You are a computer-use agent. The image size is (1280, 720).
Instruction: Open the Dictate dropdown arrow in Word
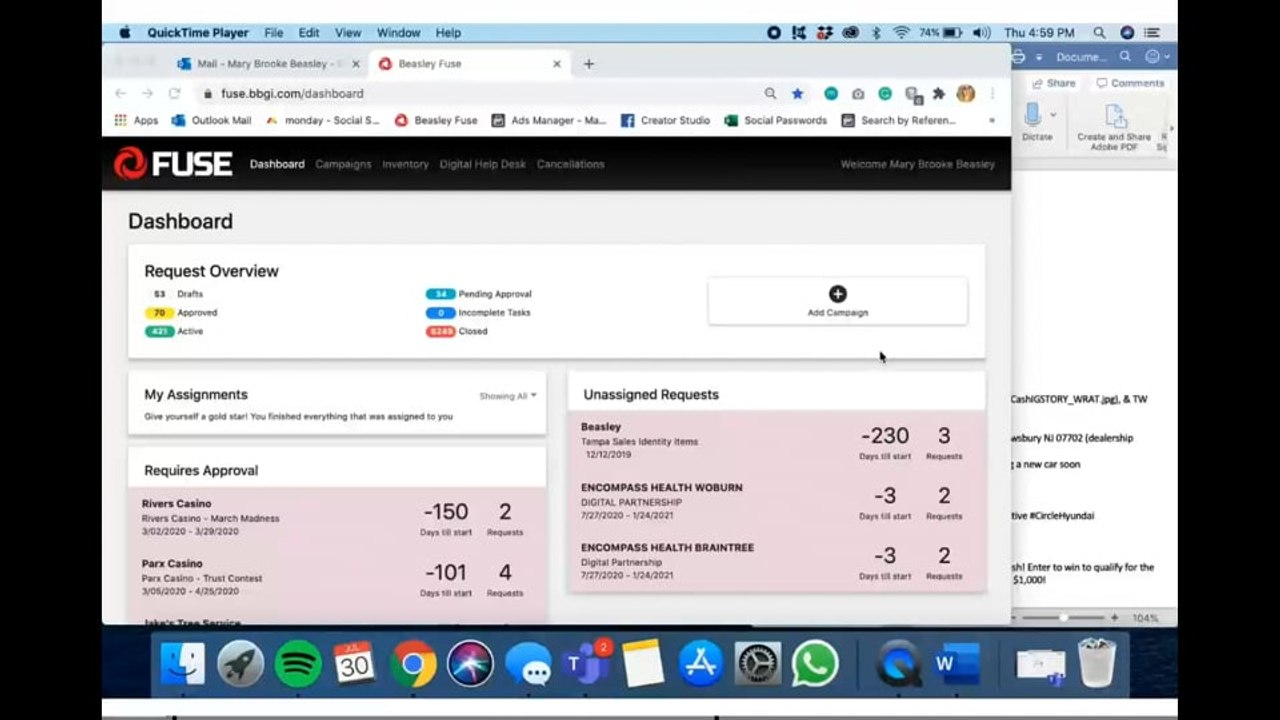tap(1053, 116)
